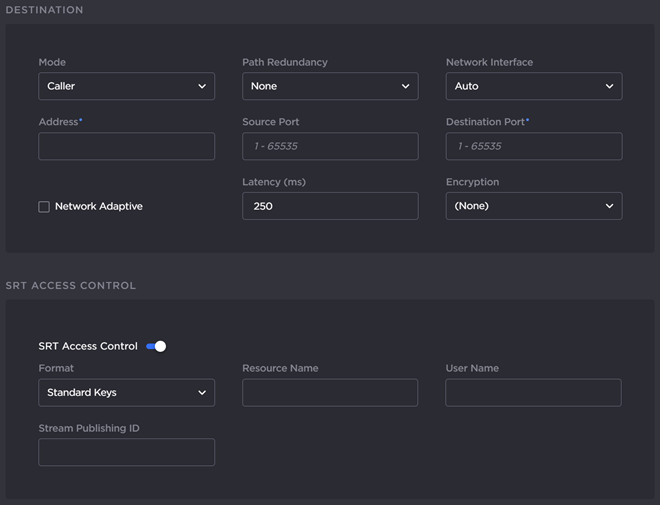Click the Latency (ms) field label
The height and width of the screenshot is (505, 660).
pyautogui.click(x=273, y=182)
